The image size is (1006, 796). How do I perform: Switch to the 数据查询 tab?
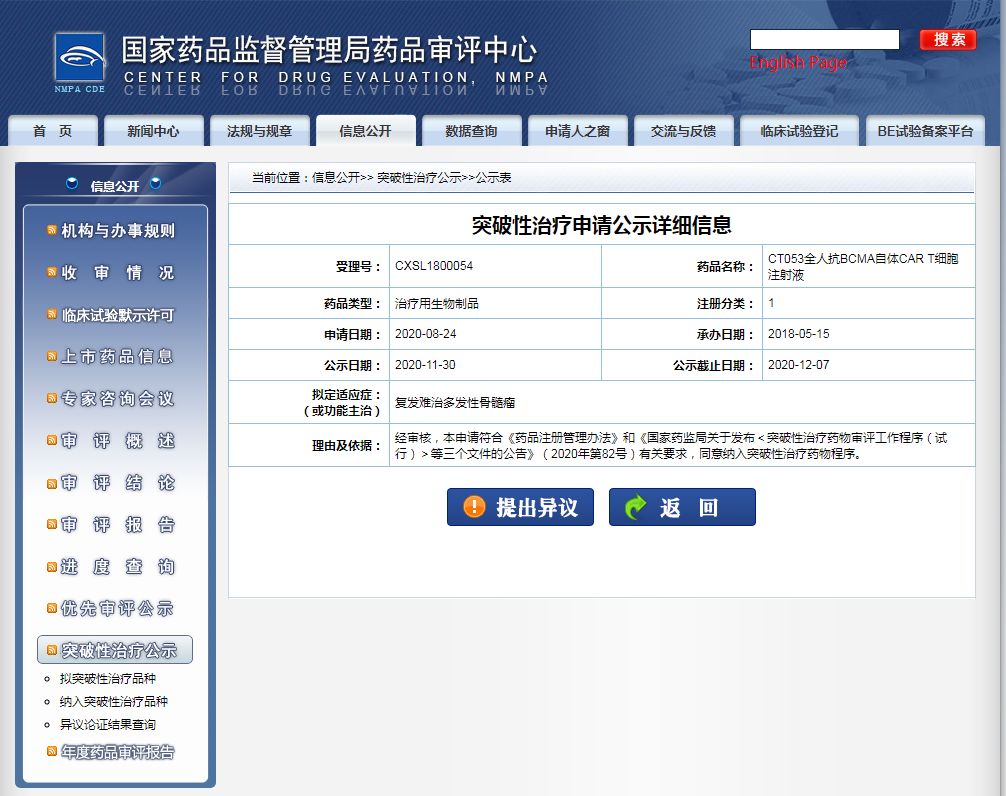471,131
